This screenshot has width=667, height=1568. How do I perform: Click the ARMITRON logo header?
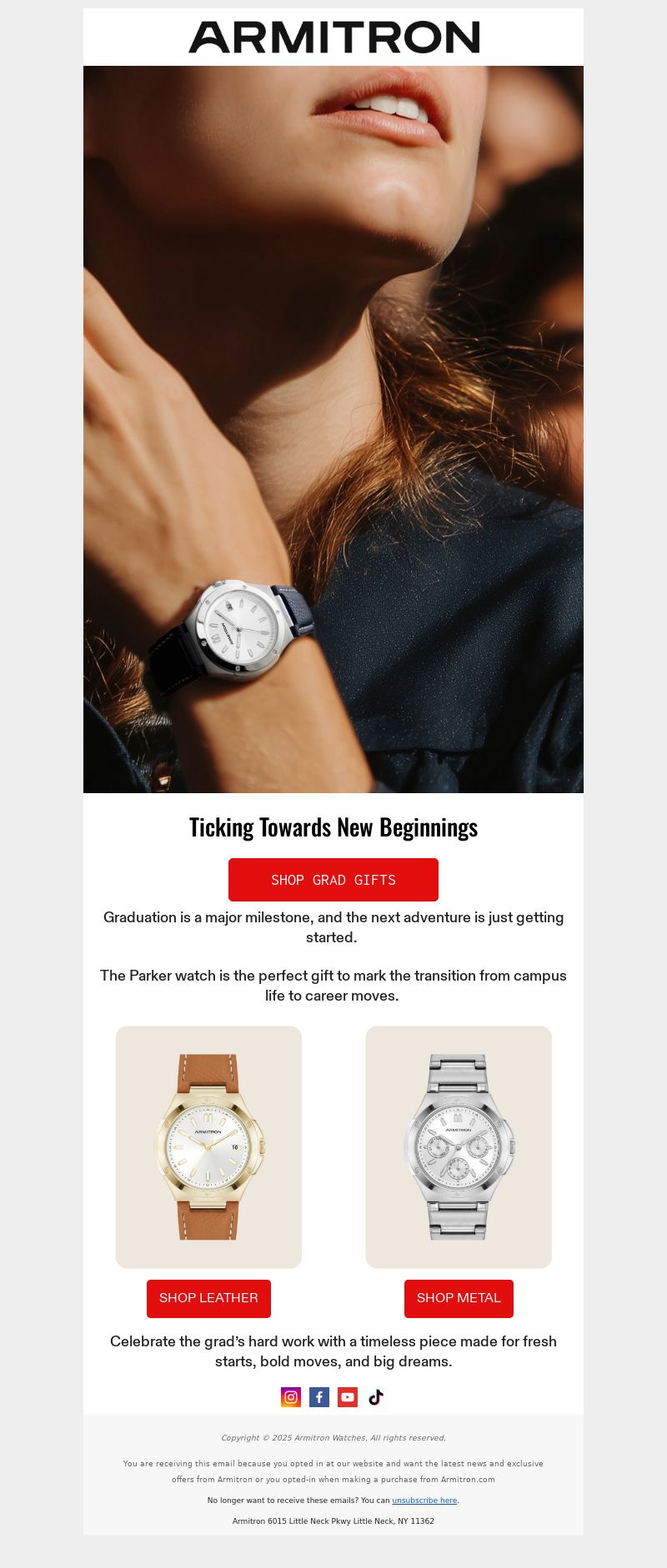(333, 37)
